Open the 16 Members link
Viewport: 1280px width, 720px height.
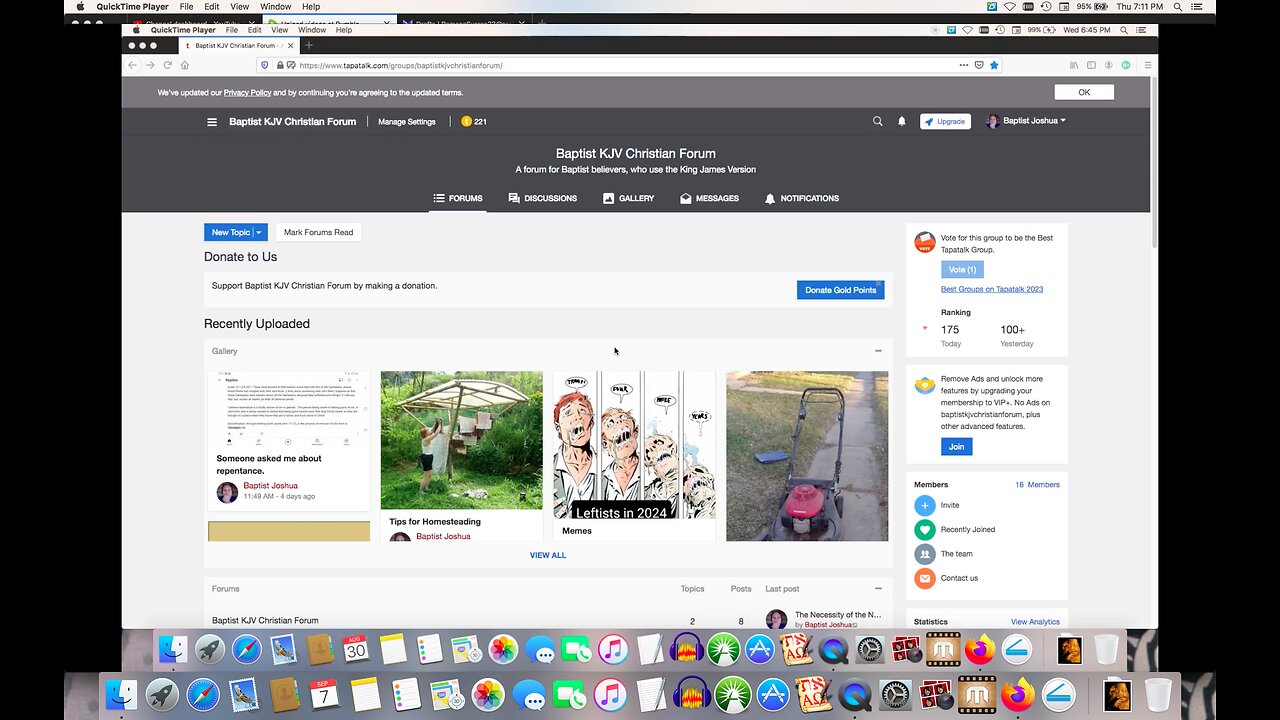[x=1038, y=485]
